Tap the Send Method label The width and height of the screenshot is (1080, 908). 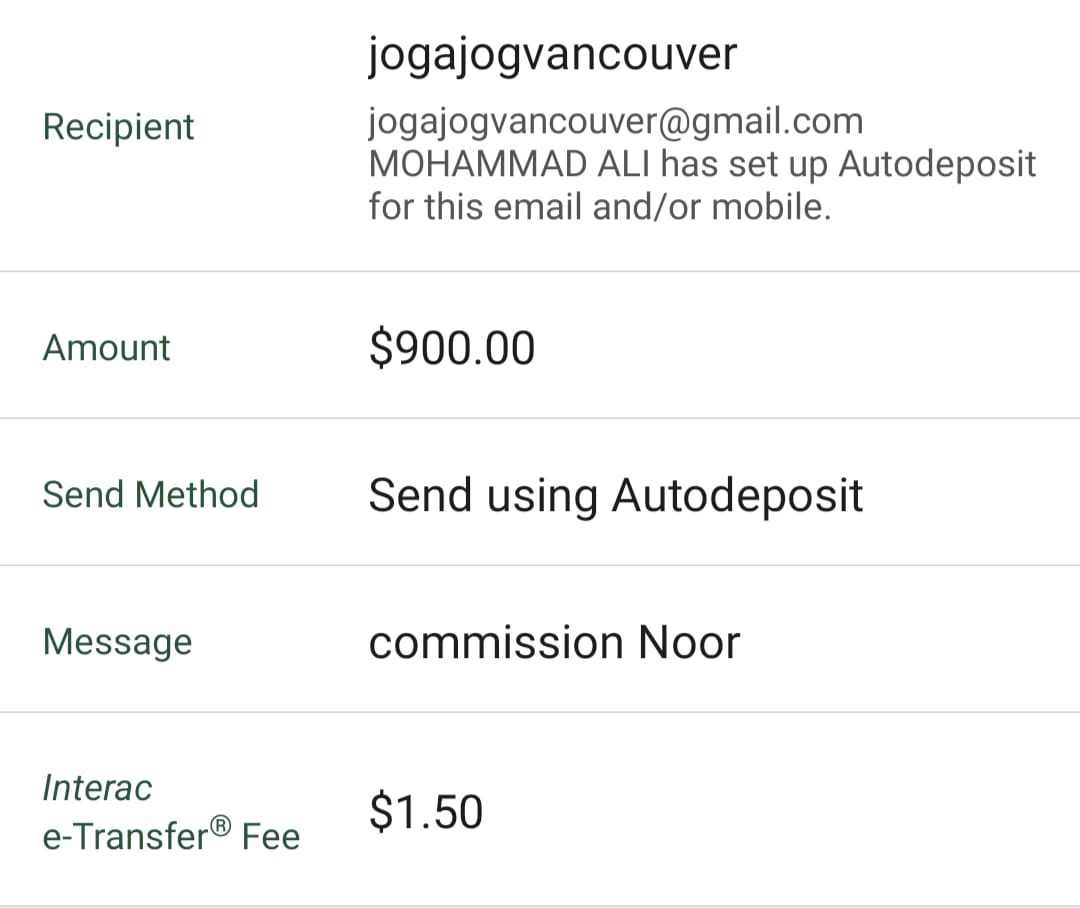150,495
